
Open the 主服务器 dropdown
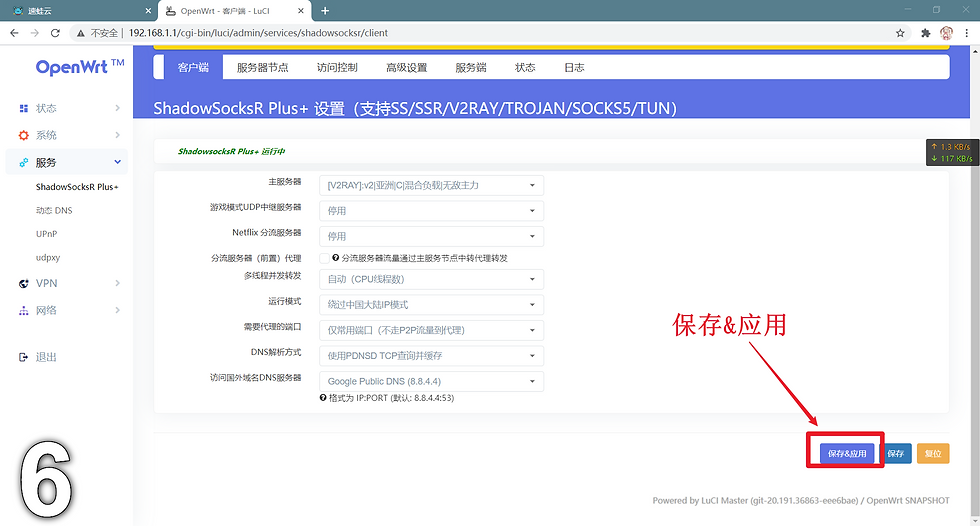[431, 185]
